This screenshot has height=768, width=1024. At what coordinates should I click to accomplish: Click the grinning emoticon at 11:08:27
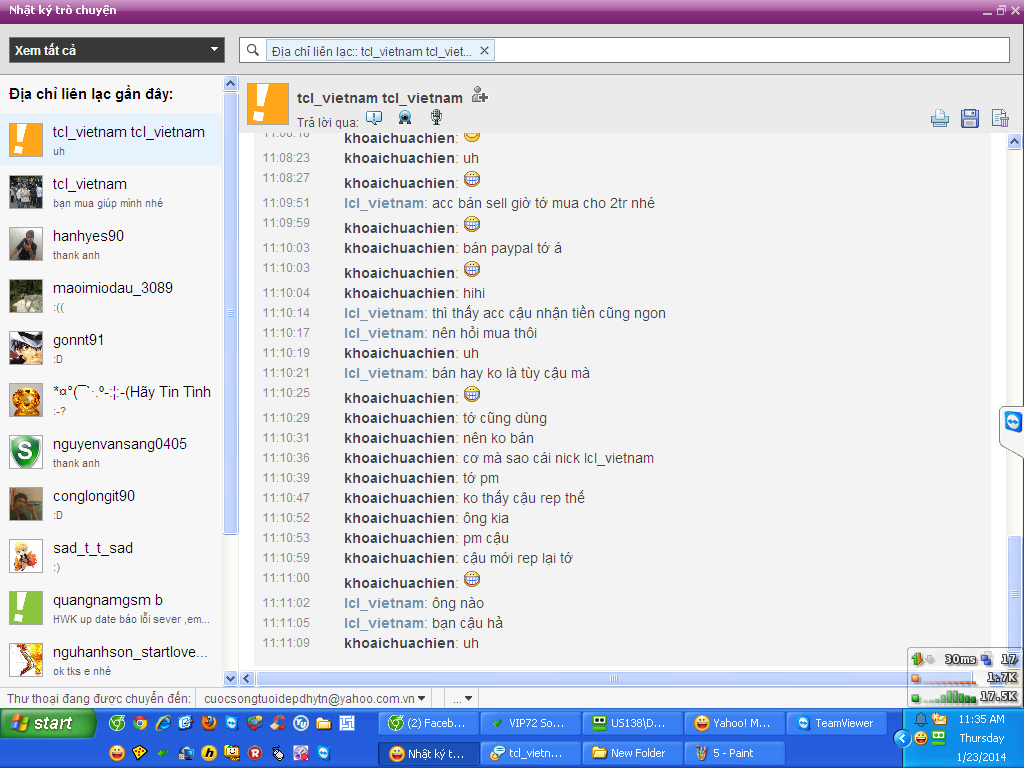tap(472, 179)
